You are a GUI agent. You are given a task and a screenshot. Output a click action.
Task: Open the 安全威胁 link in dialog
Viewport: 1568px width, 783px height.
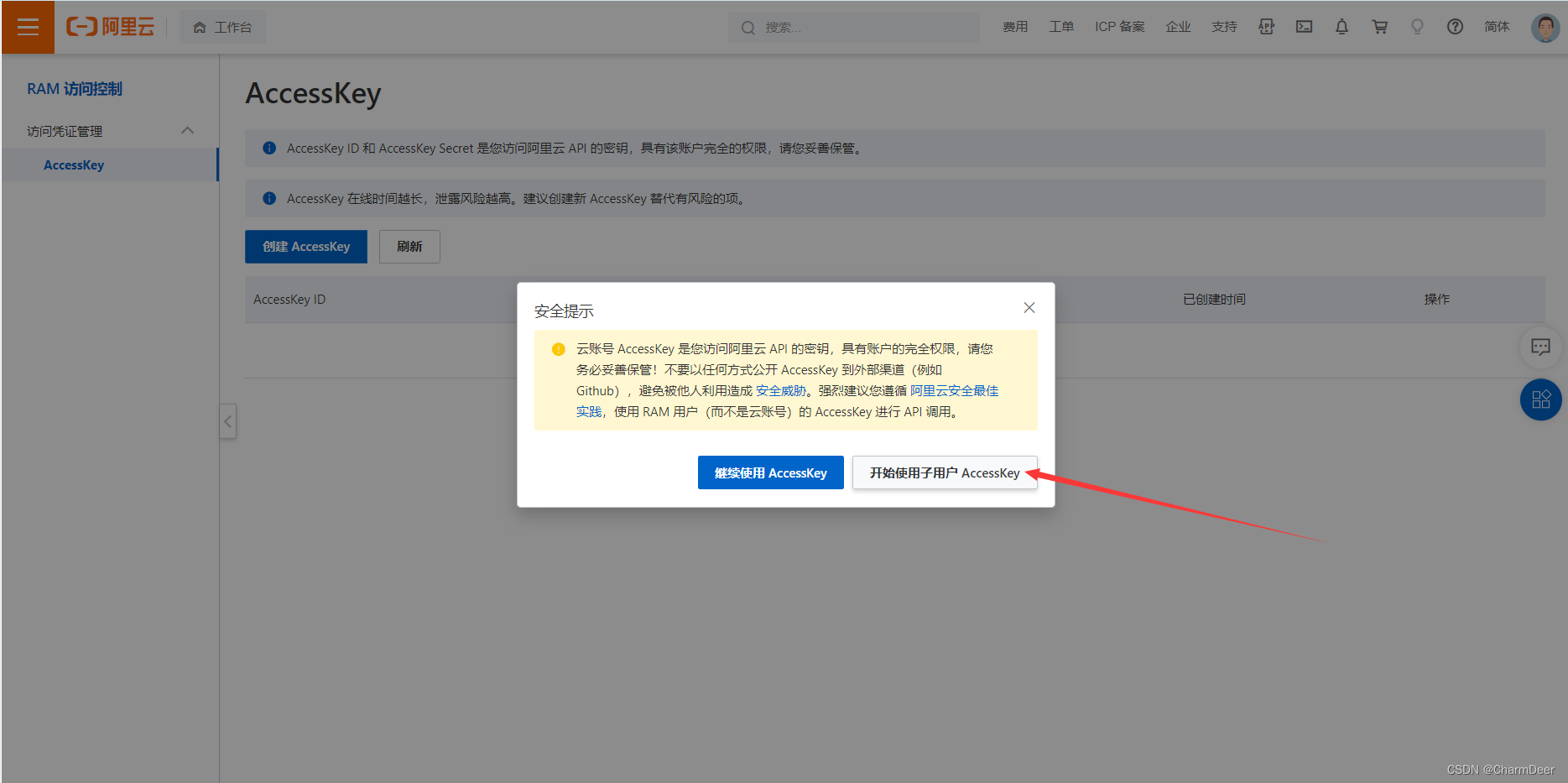tap(780, 391)
